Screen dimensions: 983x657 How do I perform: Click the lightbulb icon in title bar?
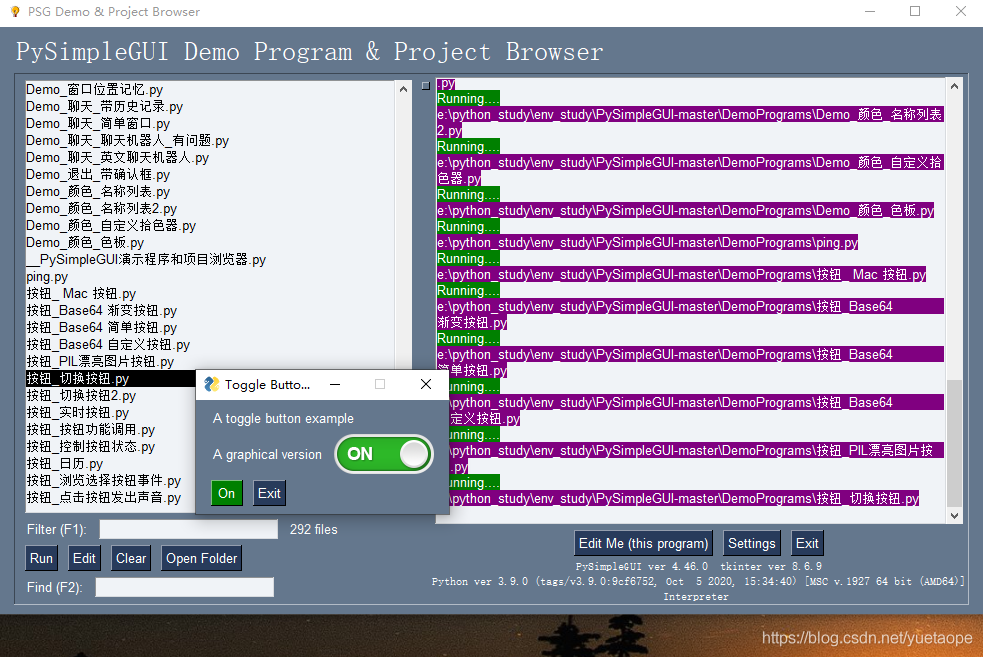[15, 11]
